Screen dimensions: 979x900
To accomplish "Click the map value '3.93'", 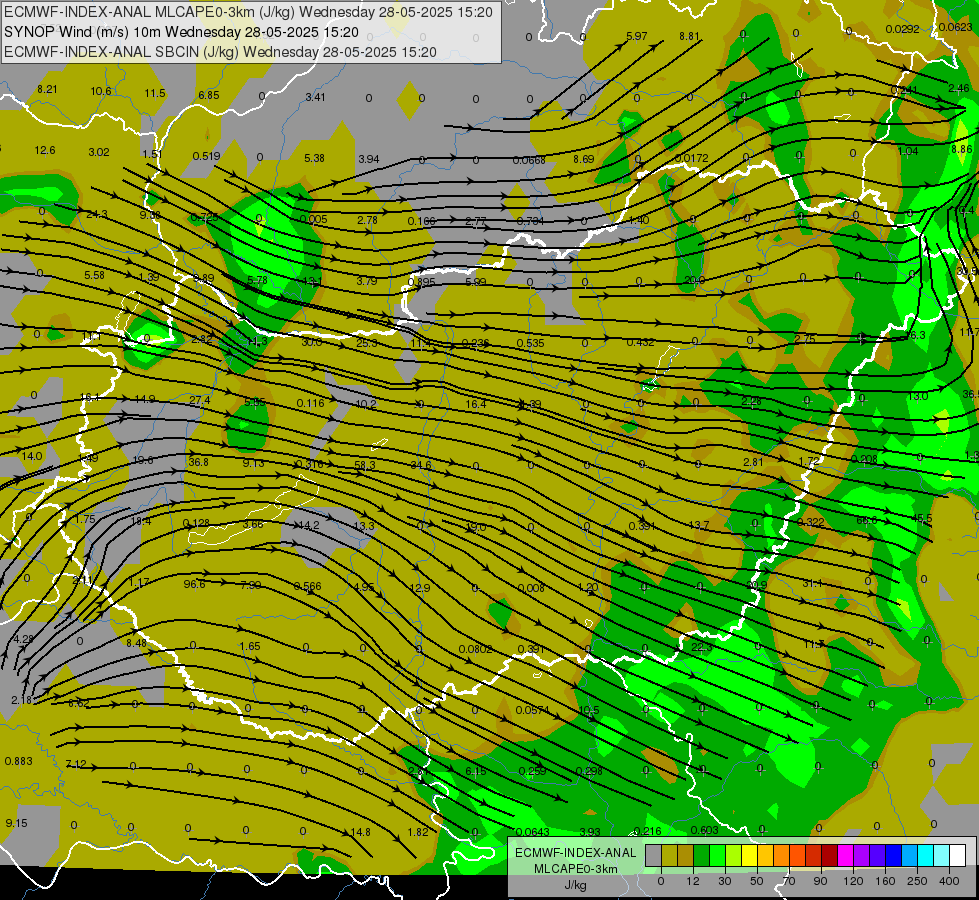I will (589, 832).
